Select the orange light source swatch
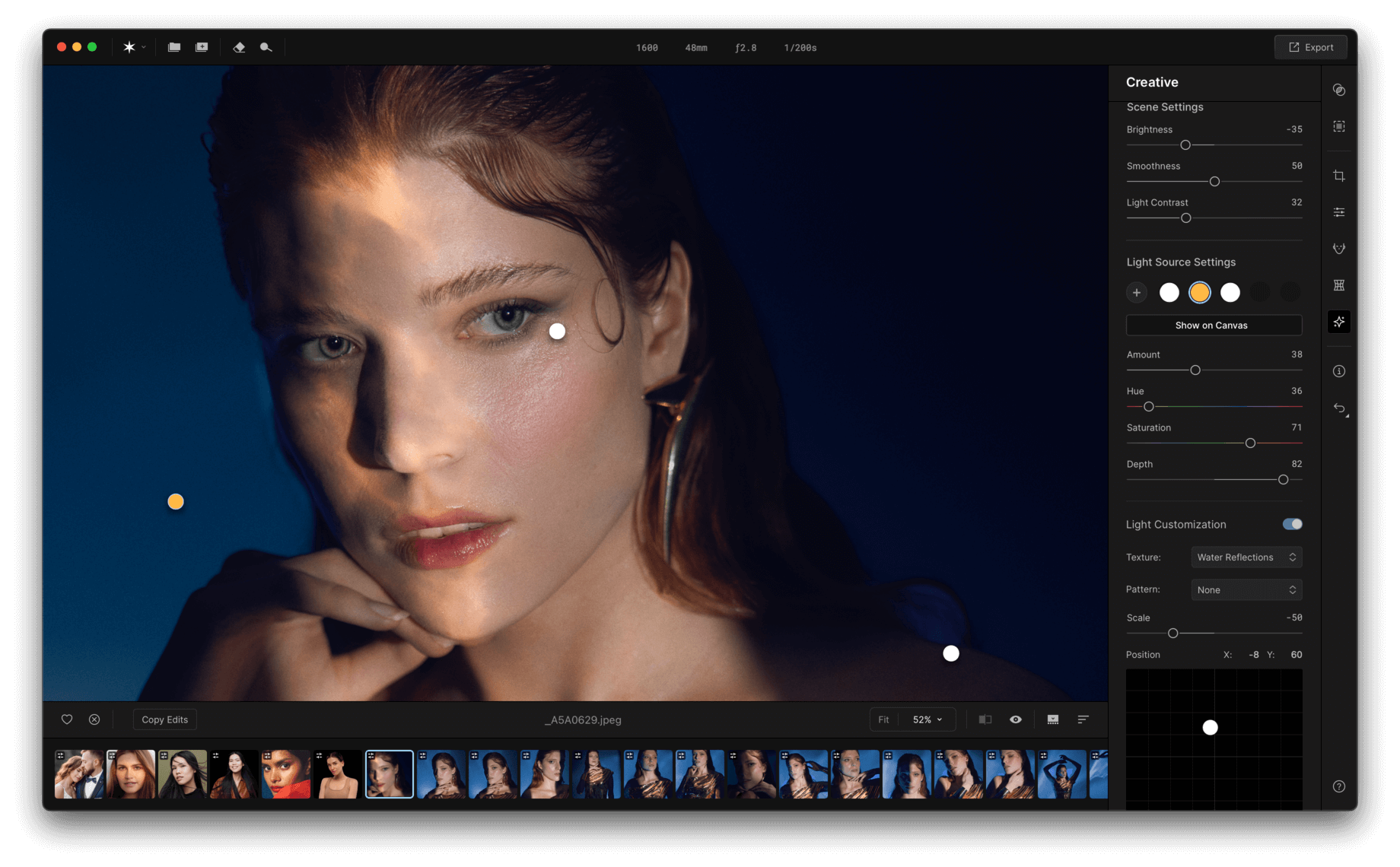The width and height of the screenshot is (1400, 867). click(x=1200, y=292)
